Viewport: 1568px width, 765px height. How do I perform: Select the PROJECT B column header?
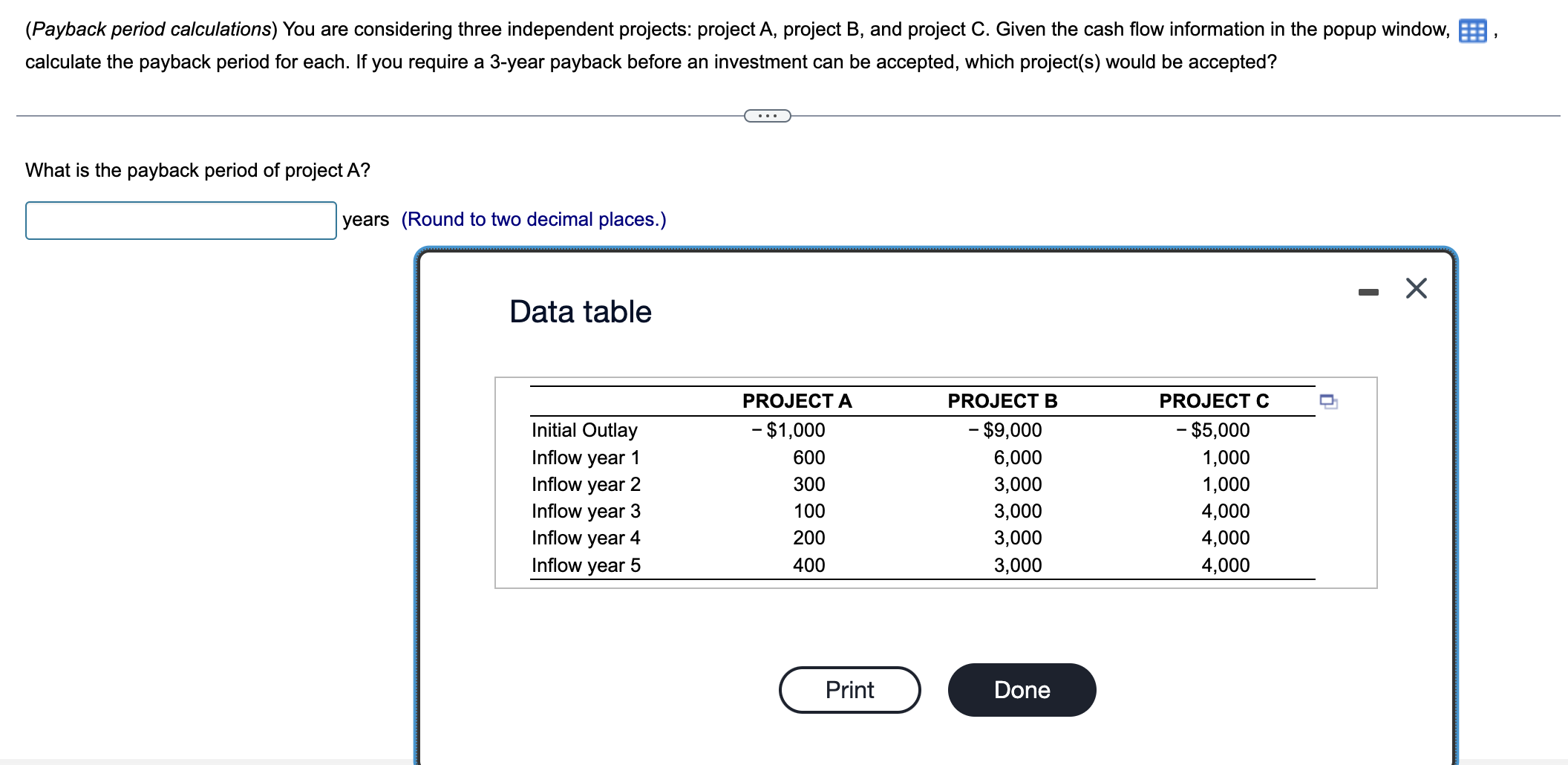pos(1003,400)
